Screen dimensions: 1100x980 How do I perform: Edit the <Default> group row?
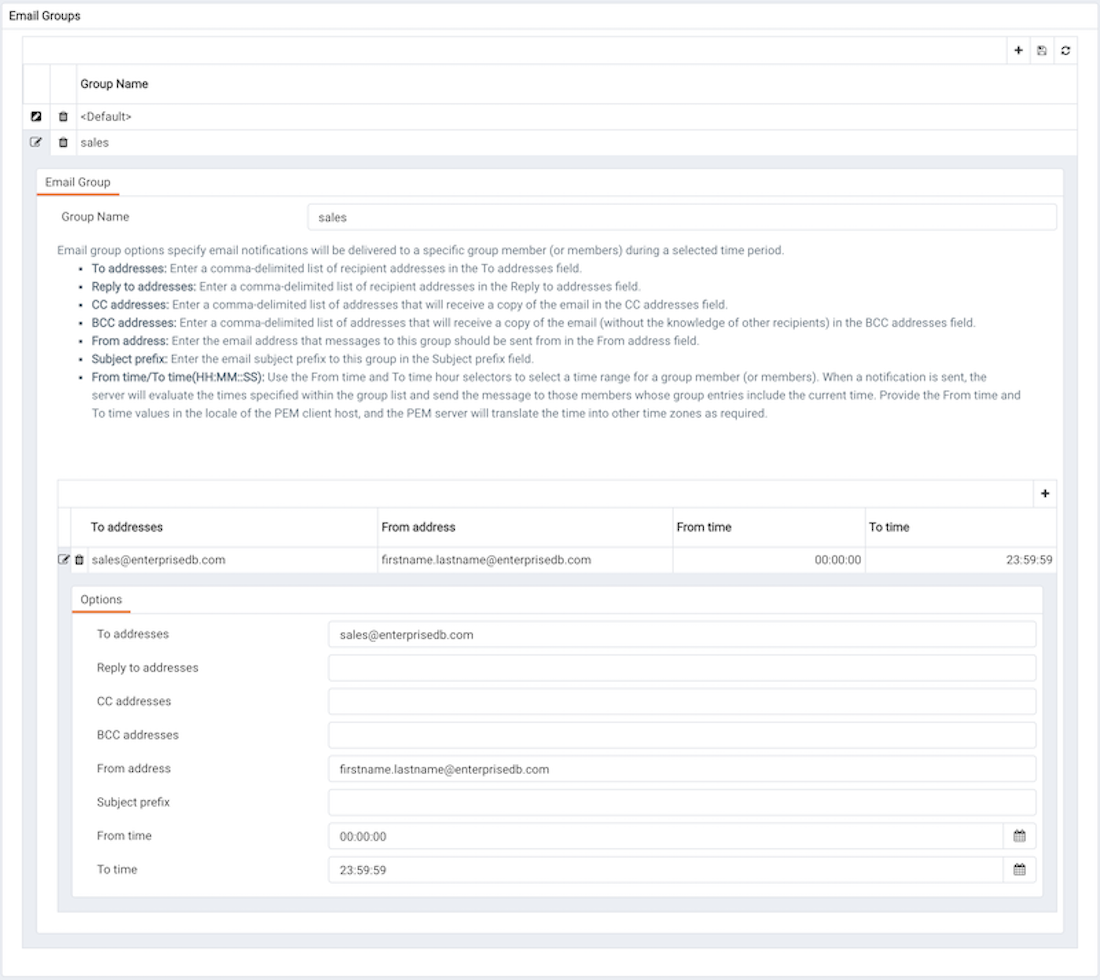tap(36, 116)
